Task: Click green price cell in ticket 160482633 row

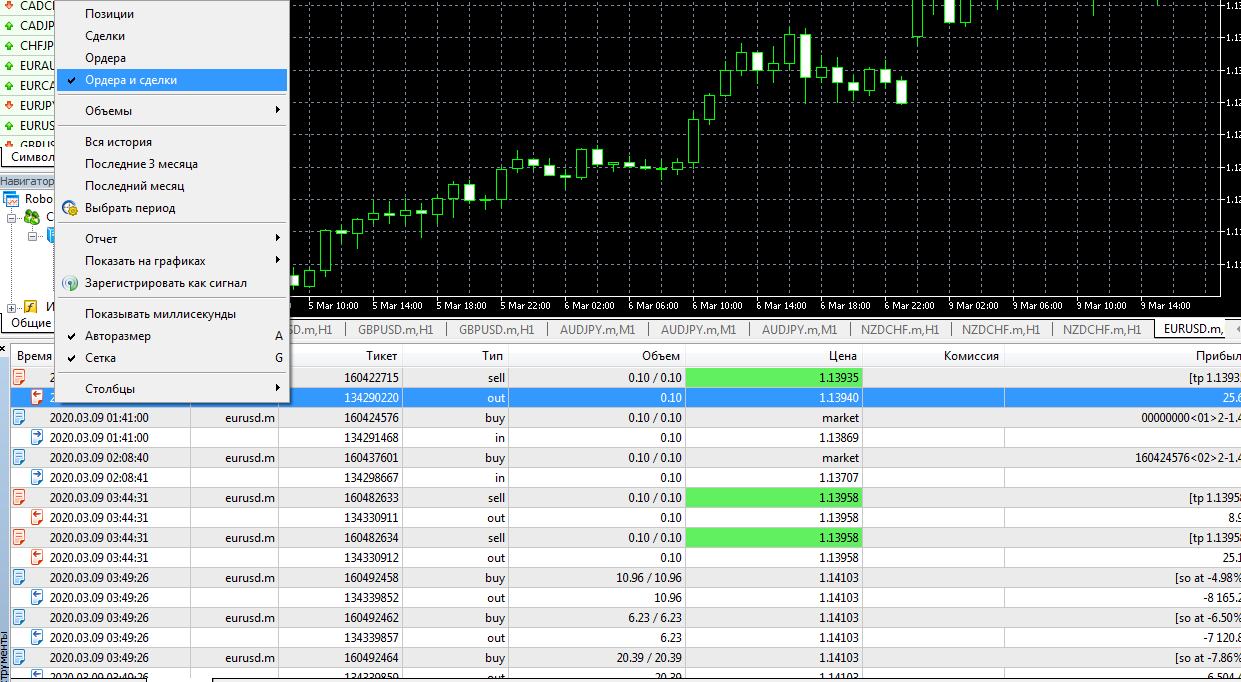Action: click(774, 497)
